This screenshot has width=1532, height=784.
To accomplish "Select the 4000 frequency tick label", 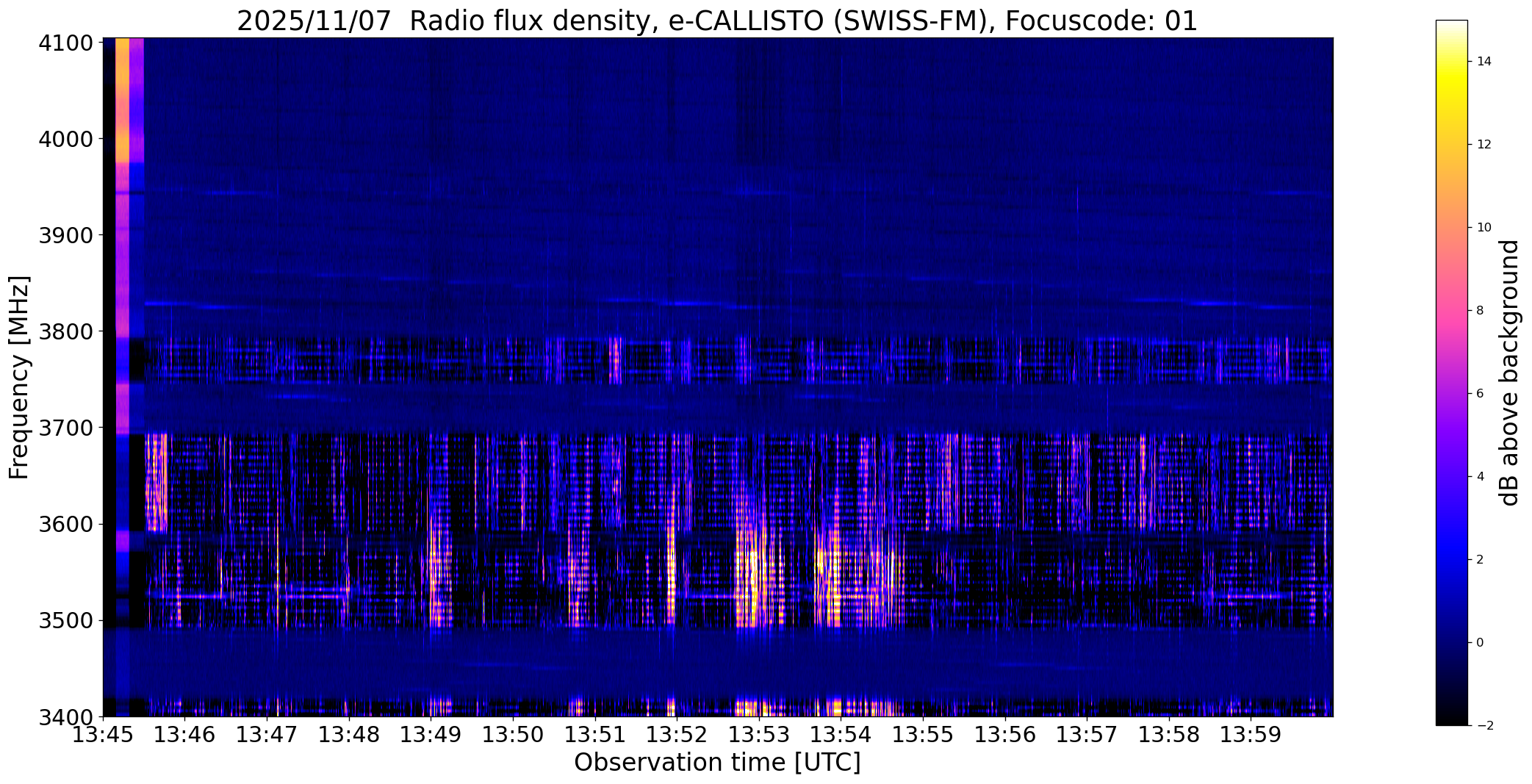I will (x=66, y=139).
